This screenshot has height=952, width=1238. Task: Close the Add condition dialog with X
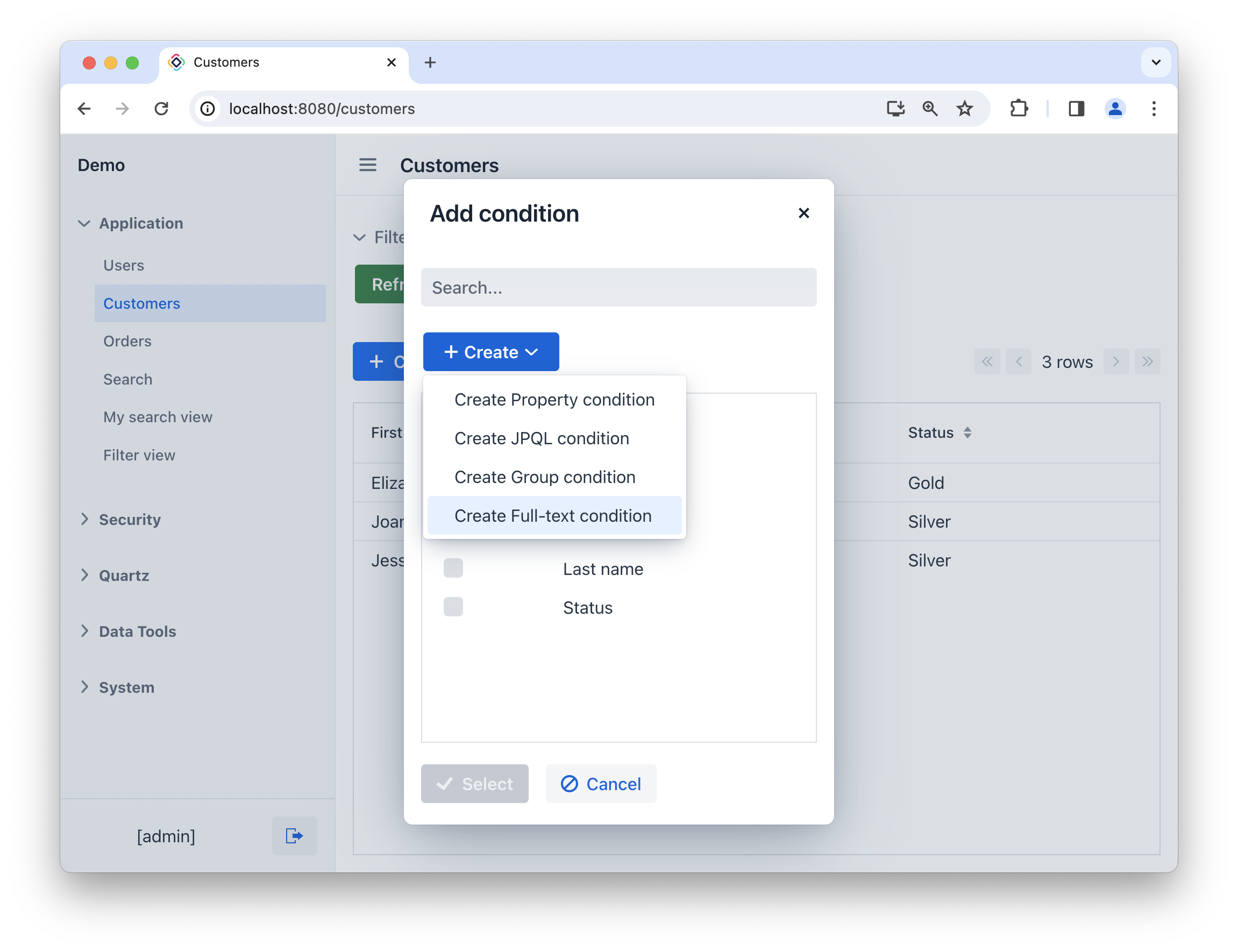pos(803,213)
